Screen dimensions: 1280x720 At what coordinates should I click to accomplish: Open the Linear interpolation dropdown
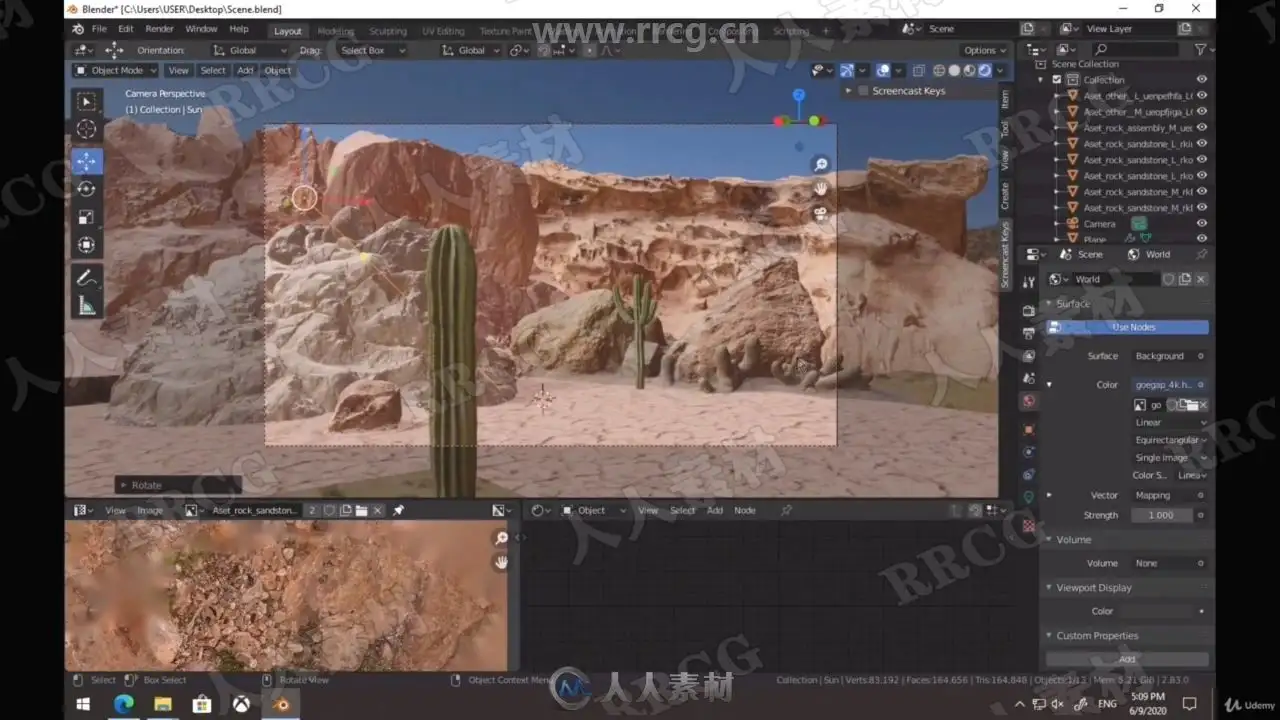coord(1169,422)
